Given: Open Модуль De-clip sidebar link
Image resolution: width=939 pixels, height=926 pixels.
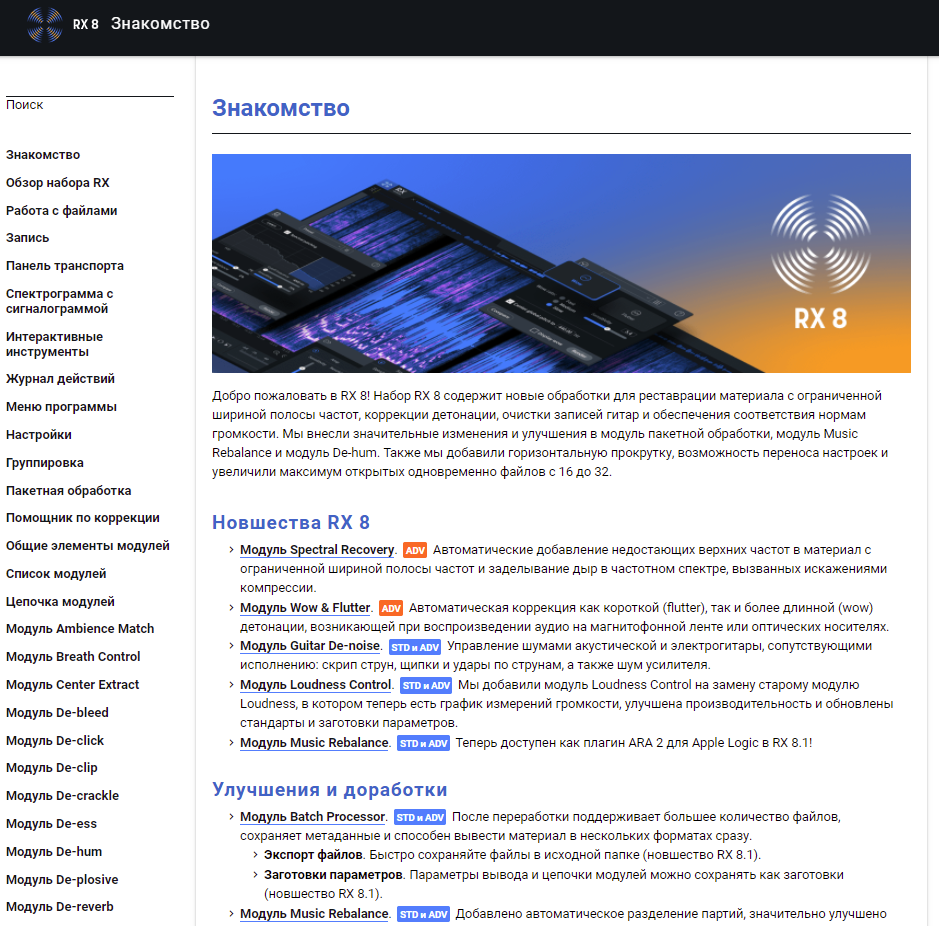Looking at the screenshot, I should pos(52,767).
